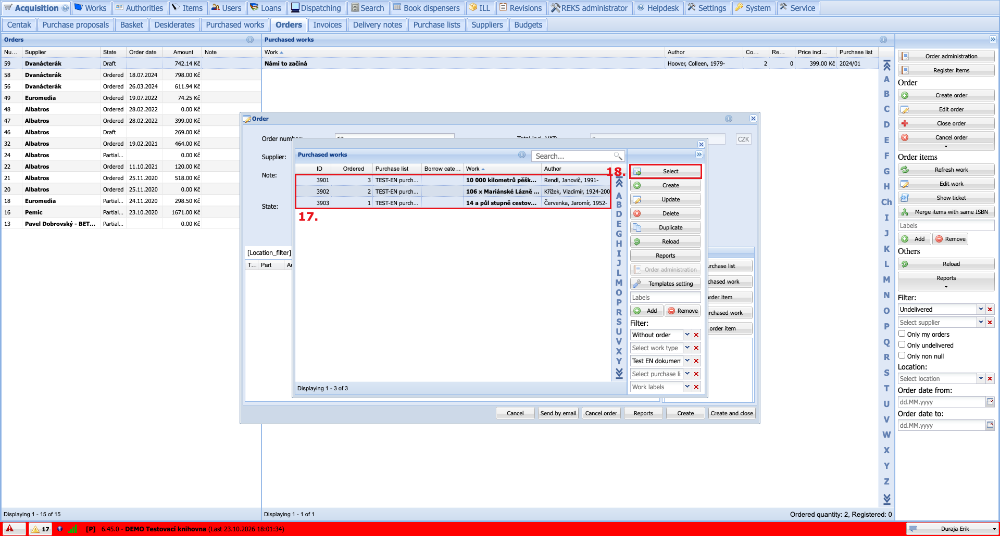Open the Test EN dokument filter dropdown
Viewport: 1000px width, 536px height.
687,361
